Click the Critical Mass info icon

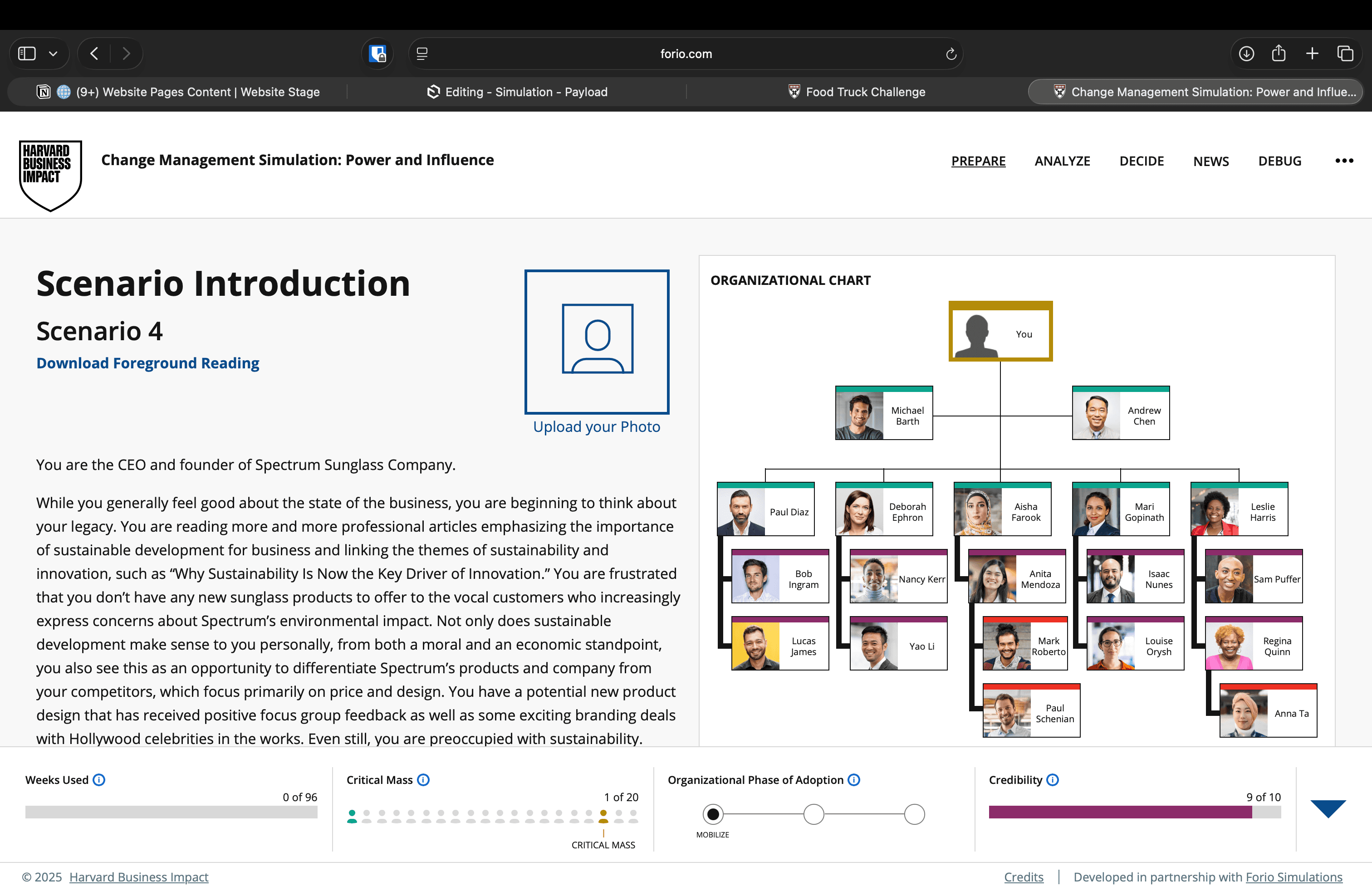click(x=423, y=780)
